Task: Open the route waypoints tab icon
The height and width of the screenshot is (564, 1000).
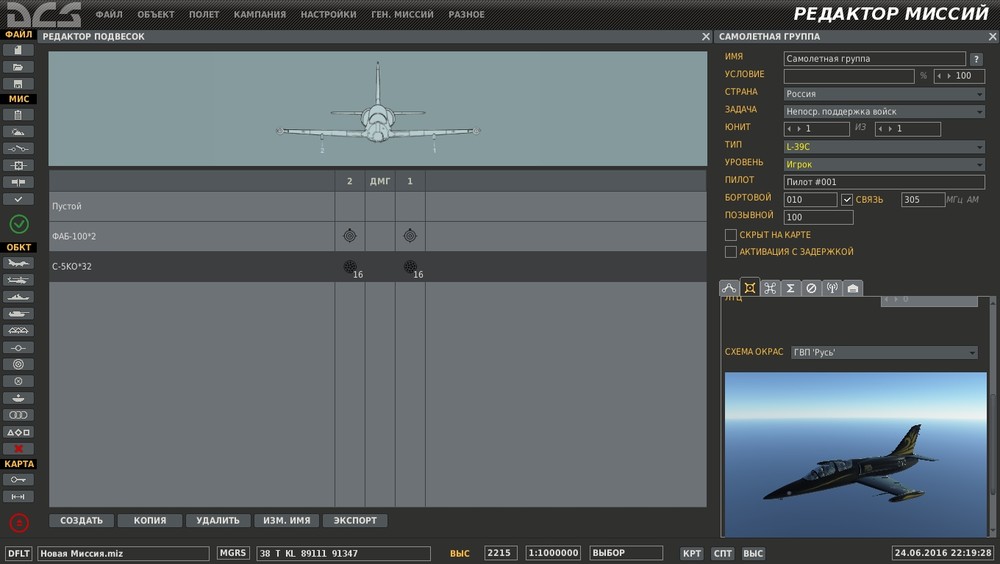Action: coord(729,288)
